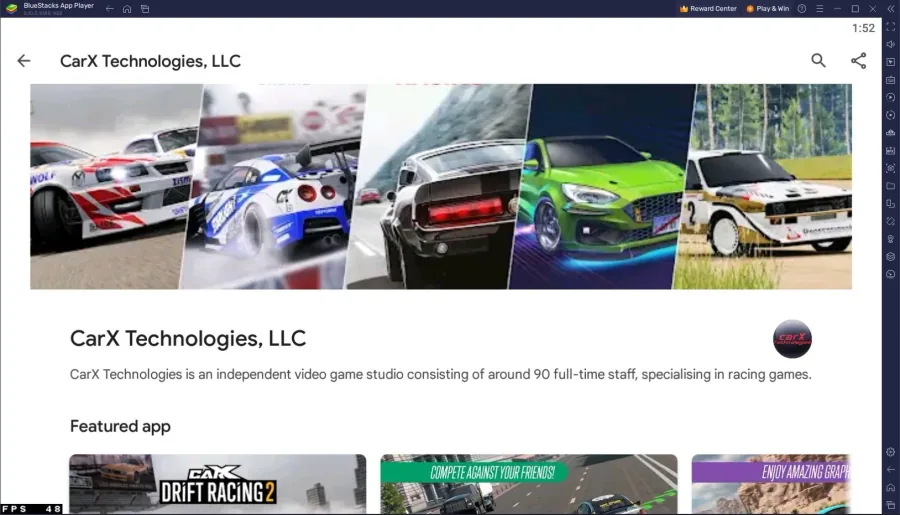Viewport: 900px width, 515px height.
Task: Click the sidebar bottom back arrow
Action: 890,470
